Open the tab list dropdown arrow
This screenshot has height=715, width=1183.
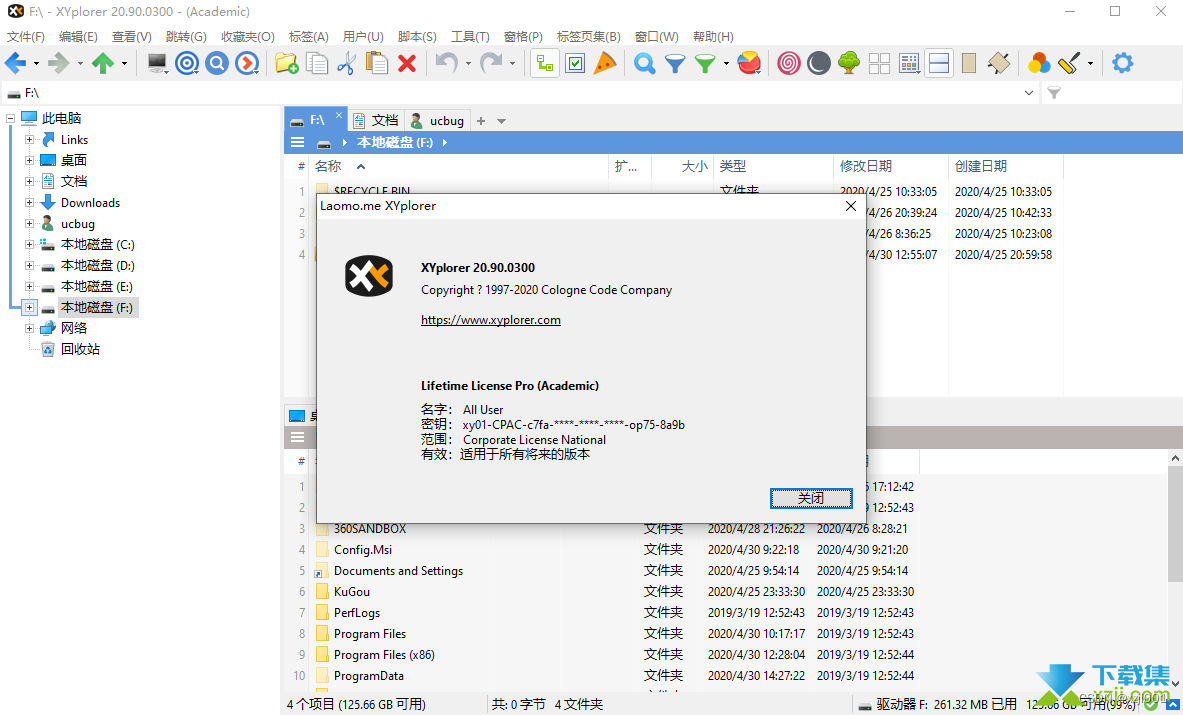coord(501,121)
